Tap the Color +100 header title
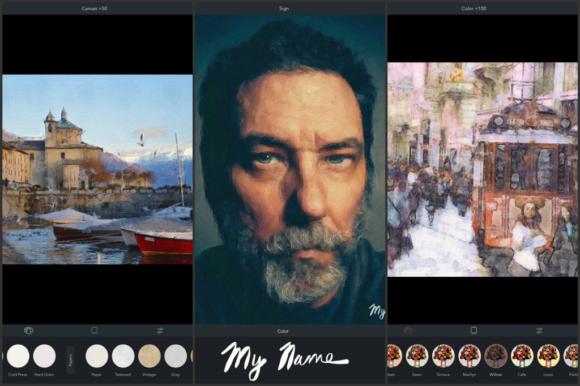 tap(473, 8)
